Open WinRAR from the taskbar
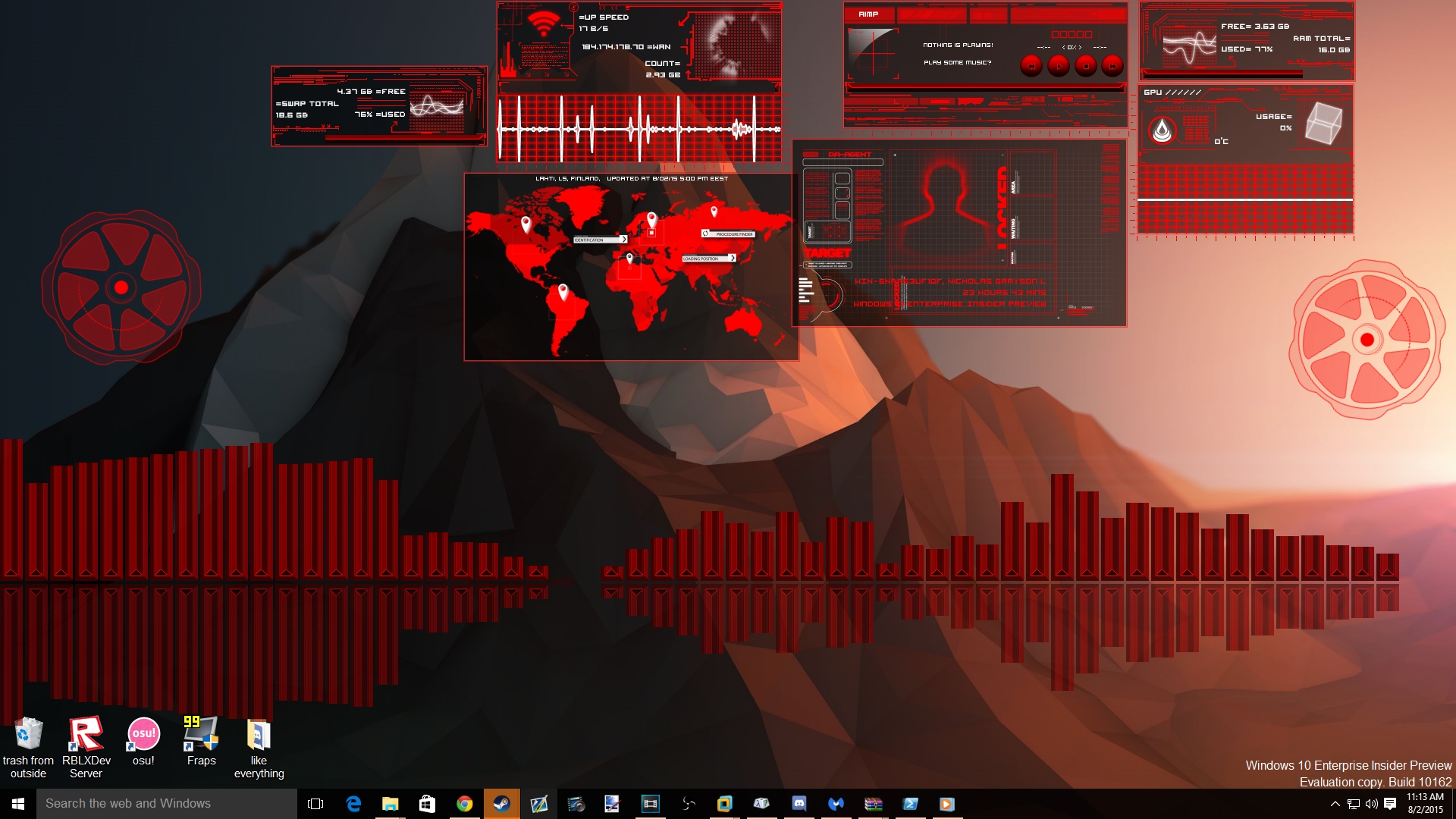Viewport: 1456px width, 819px height. coord(874,803)
